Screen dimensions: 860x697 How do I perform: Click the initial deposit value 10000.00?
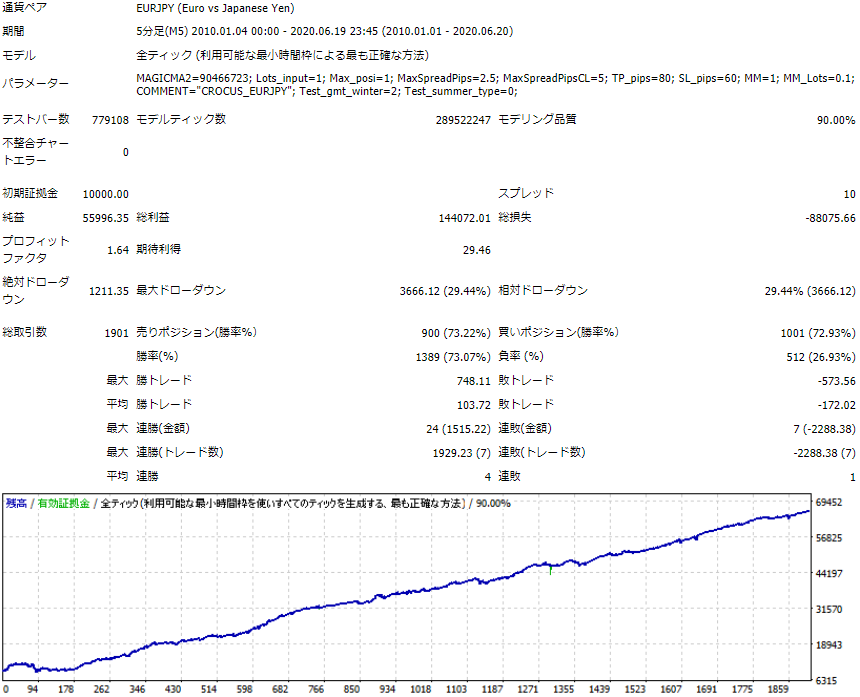pyautogui.click(x=105, y=194)
